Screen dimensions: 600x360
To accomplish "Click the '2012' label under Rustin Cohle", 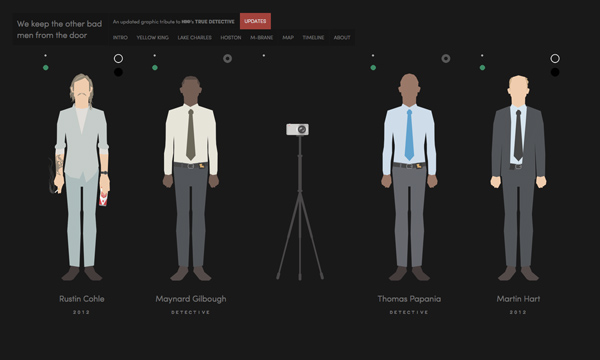I will (82, 312).
